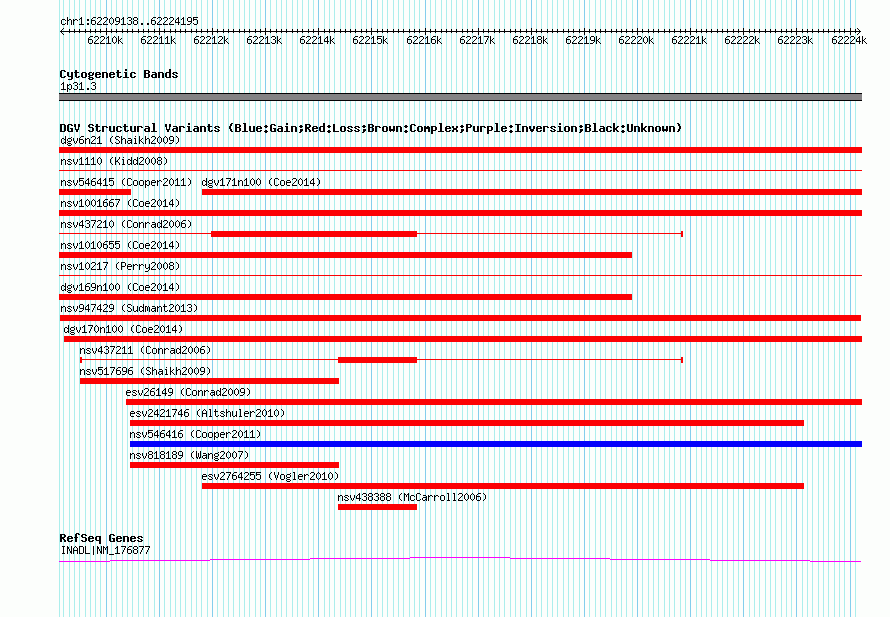Viewport: 890px width, 617px height.
Task: Click the red bar of dgv170n100
Action: point(463,339)
